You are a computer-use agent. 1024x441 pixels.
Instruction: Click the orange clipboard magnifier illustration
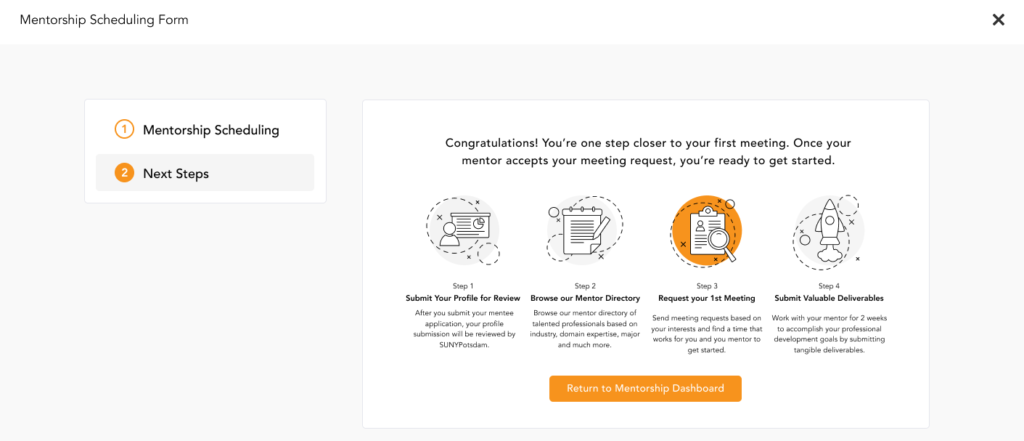(x=707, y=231)
